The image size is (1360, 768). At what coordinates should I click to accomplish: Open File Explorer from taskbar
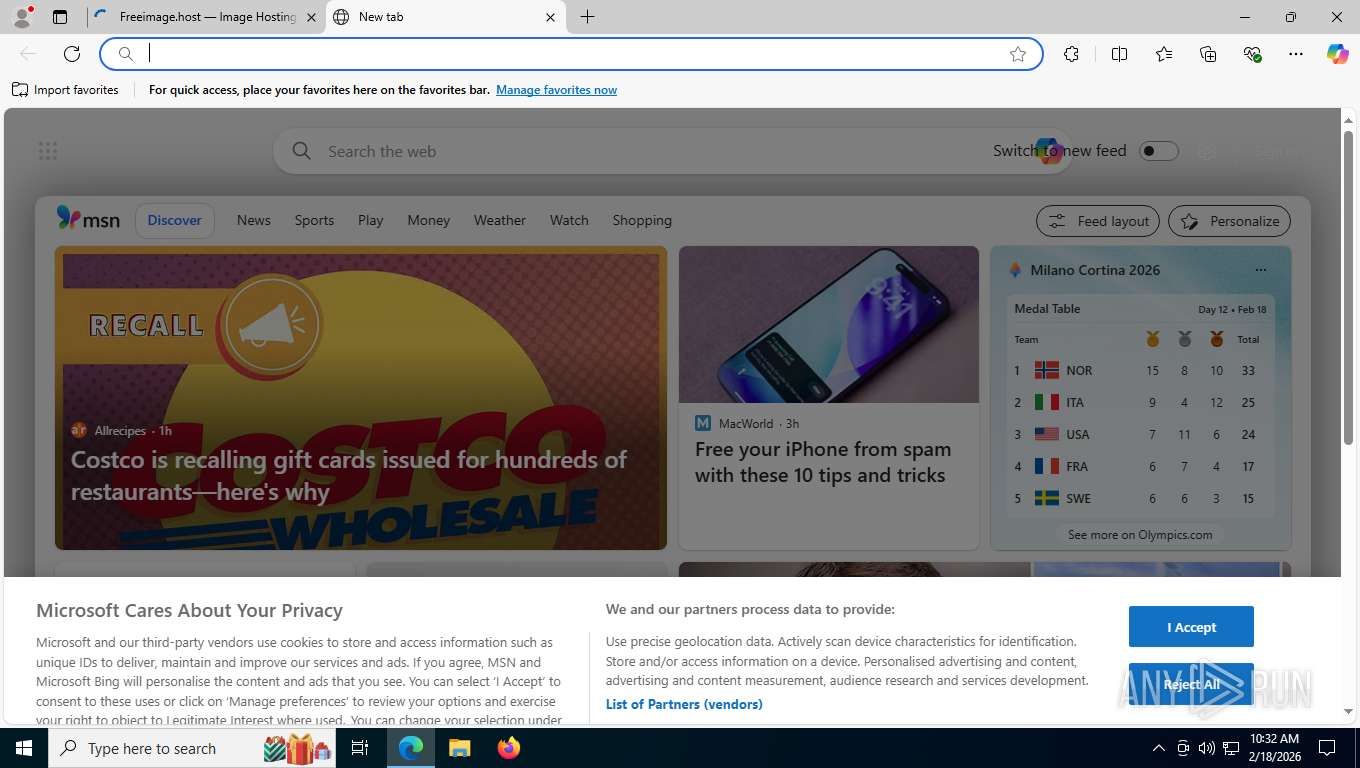pyautogui.click(x=459, y=748)
